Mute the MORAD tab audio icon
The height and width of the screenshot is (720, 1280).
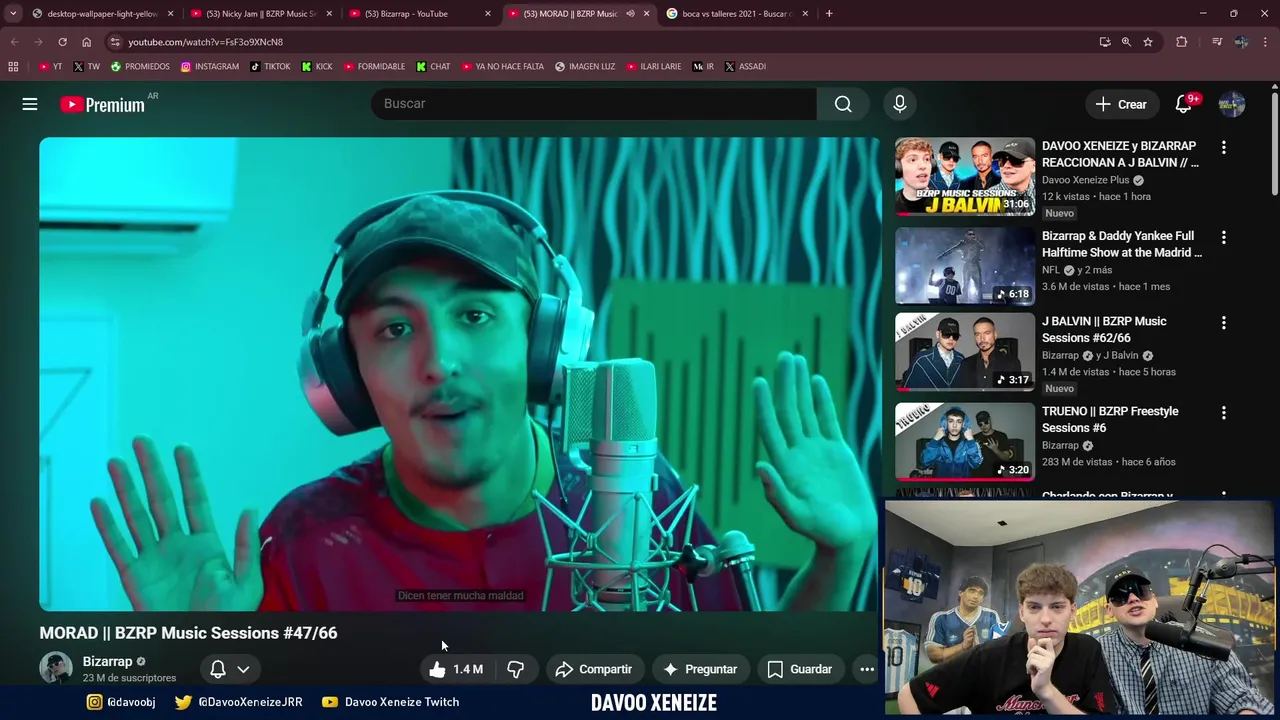coord(630,14)
